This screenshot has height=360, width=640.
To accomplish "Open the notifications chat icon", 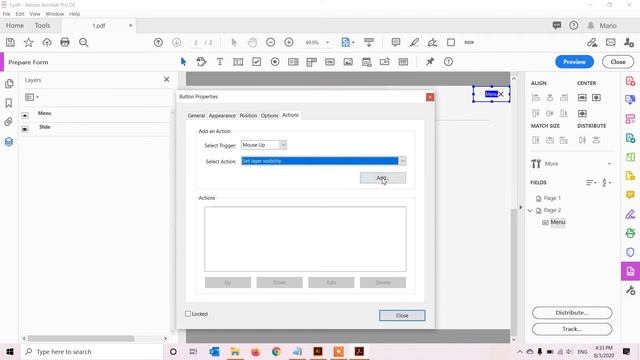I will tap(557, 25).
